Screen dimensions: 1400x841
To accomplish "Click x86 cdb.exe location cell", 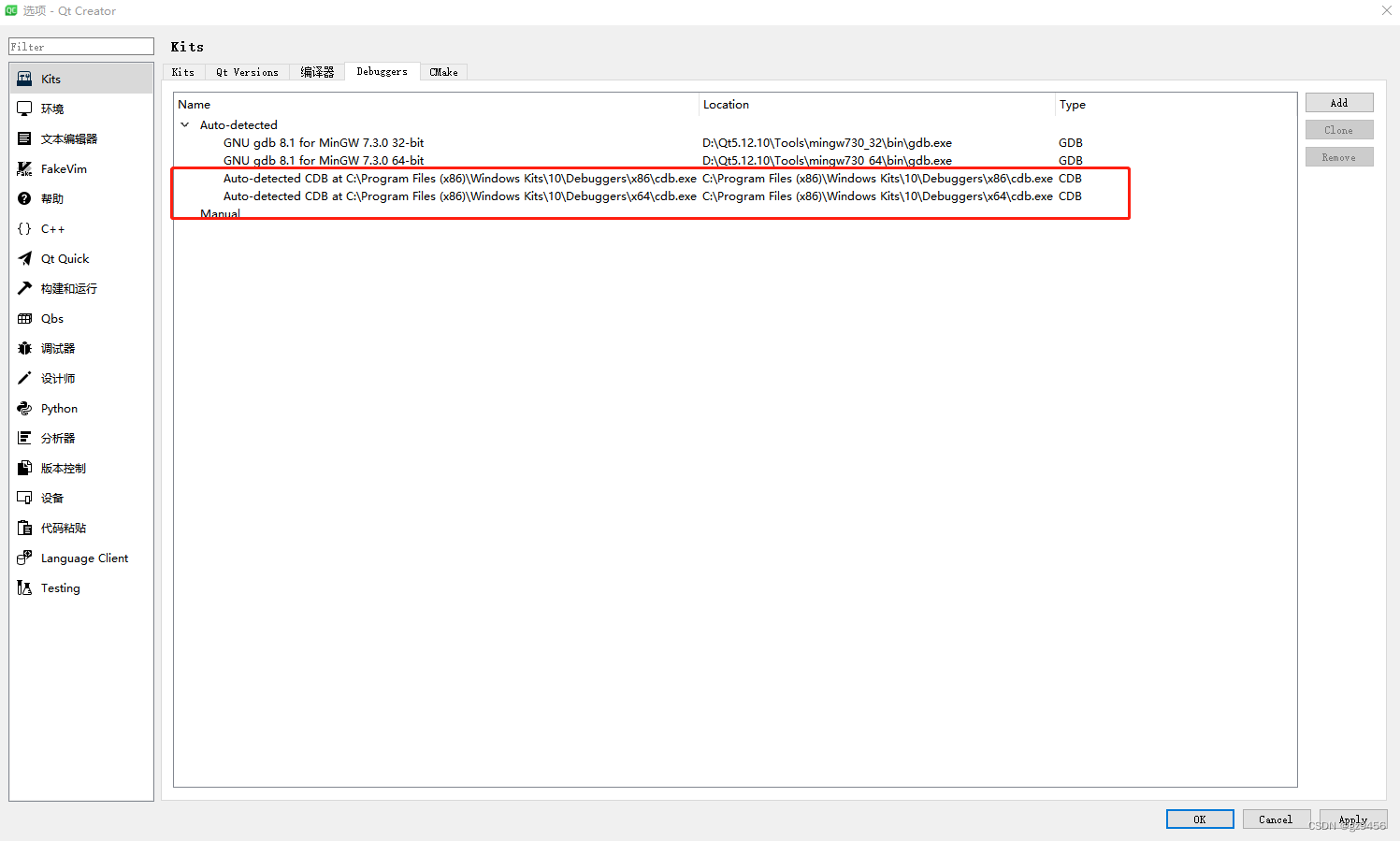I will [x=877, y=179].
